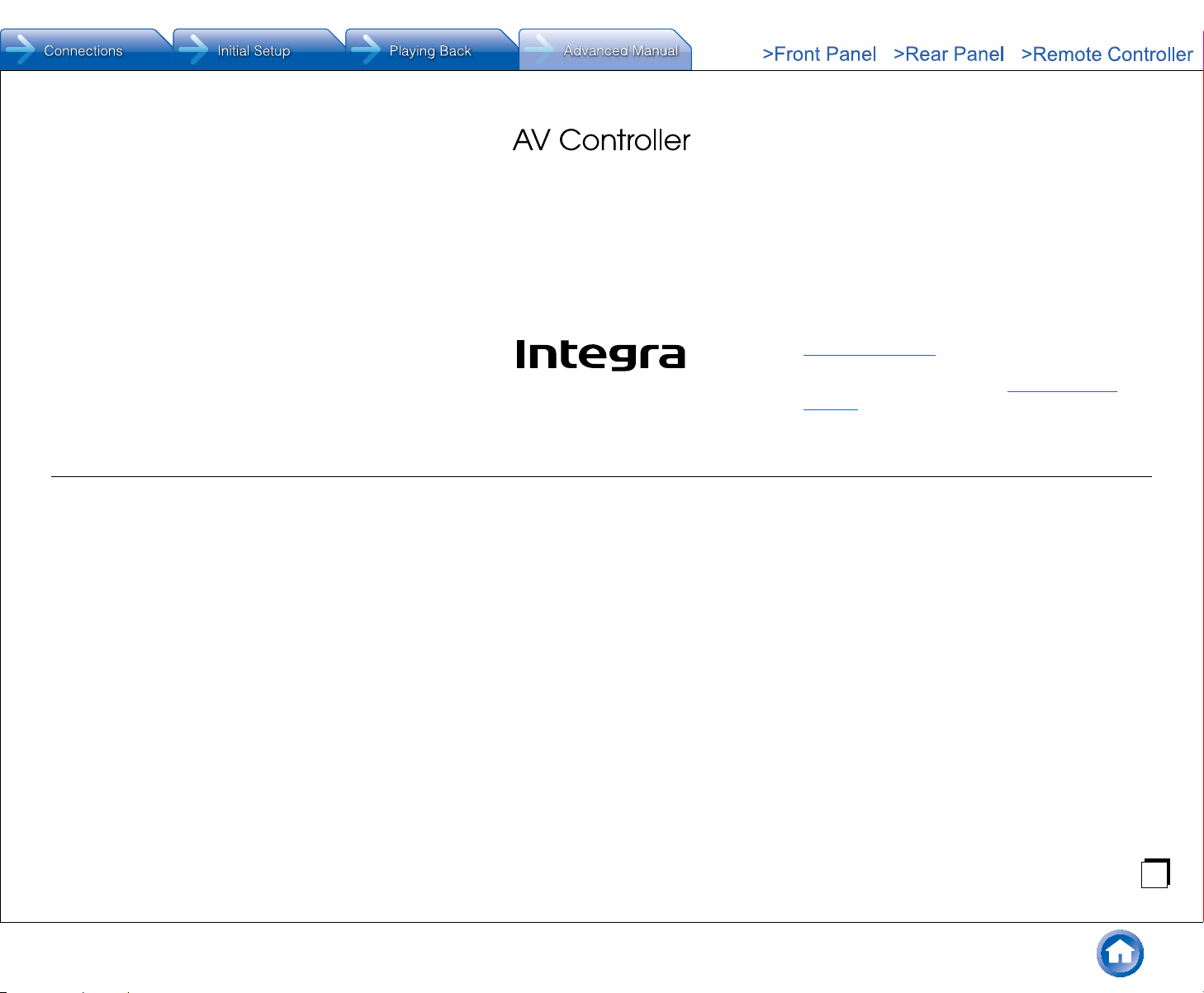Go to the Playing Back tab

point(431,50)
